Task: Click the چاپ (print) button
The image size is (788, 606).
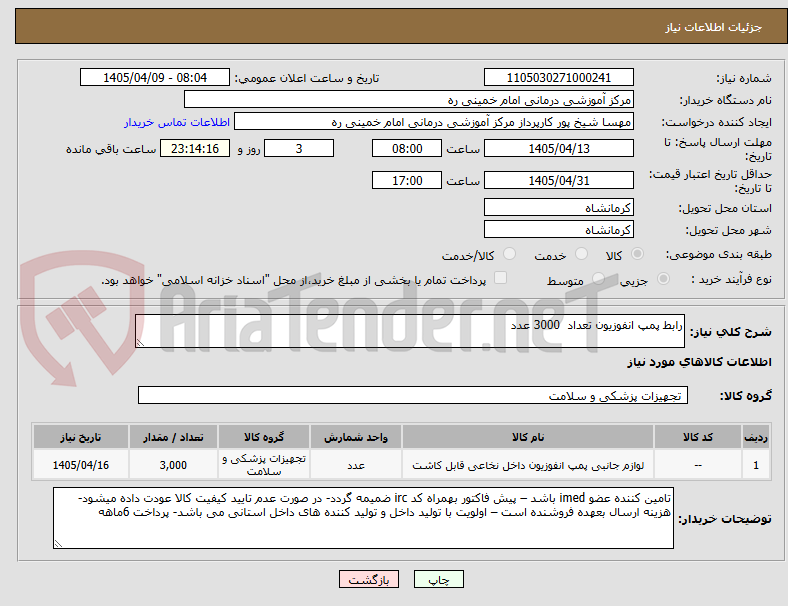Action: click(x=438, y=579)
